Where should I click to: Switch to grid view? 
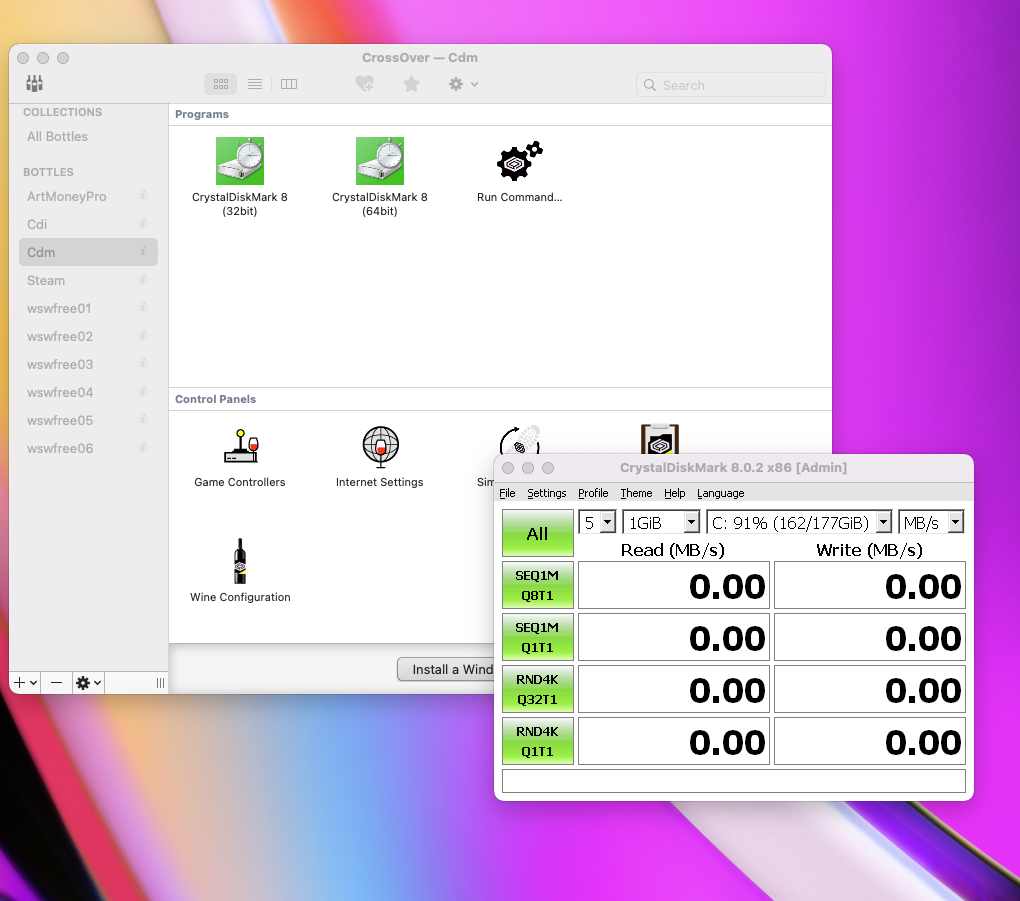pyautogui.click(x=220, y=84)
